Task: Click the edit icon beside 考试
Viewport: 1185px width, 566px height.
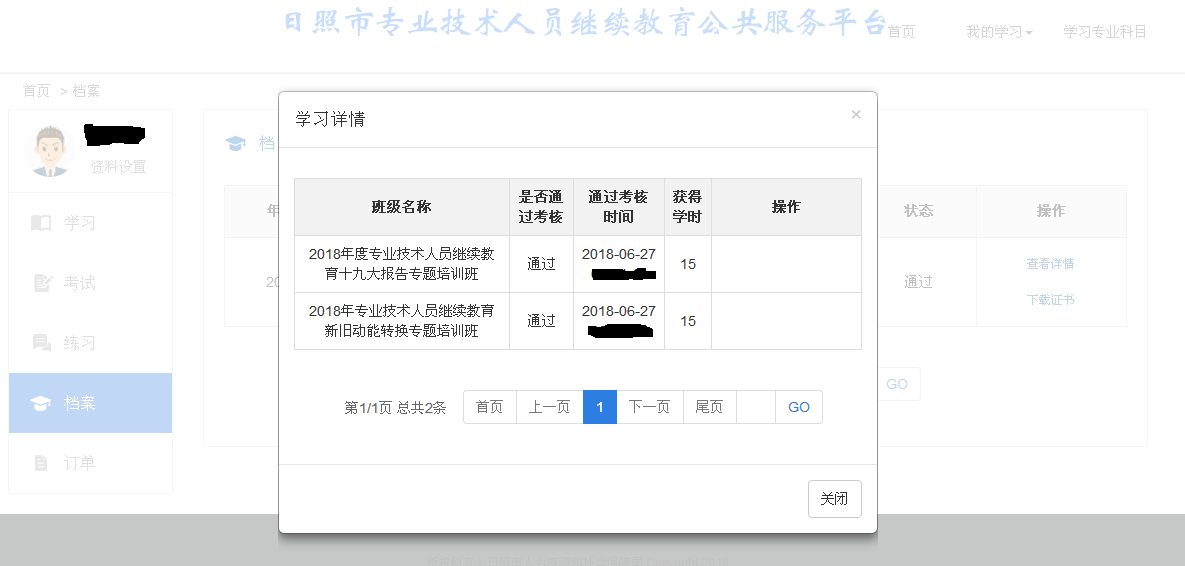Action: [41, 283]
